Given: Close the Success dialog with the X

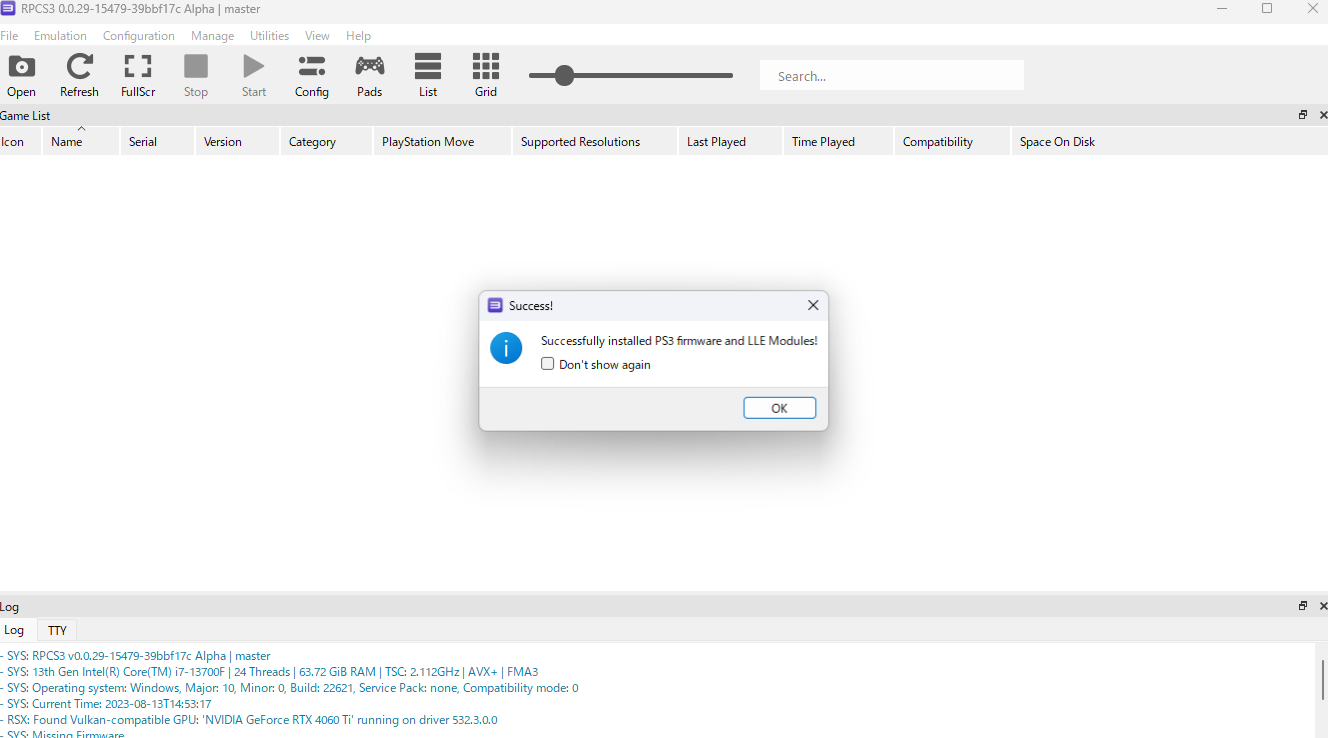Looking at the screenshot, I should [x=813, y=305].
